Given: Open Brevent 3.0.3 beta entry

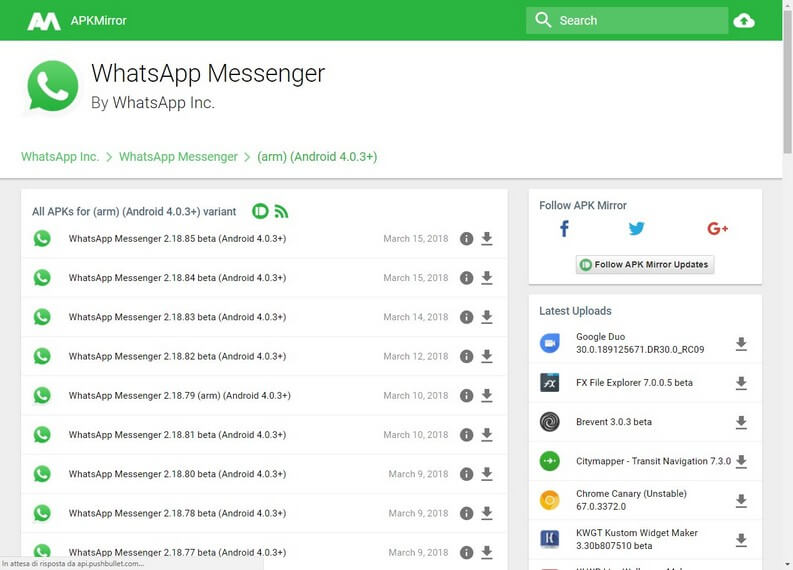Looking at the screenshot, I should [613, 422].
